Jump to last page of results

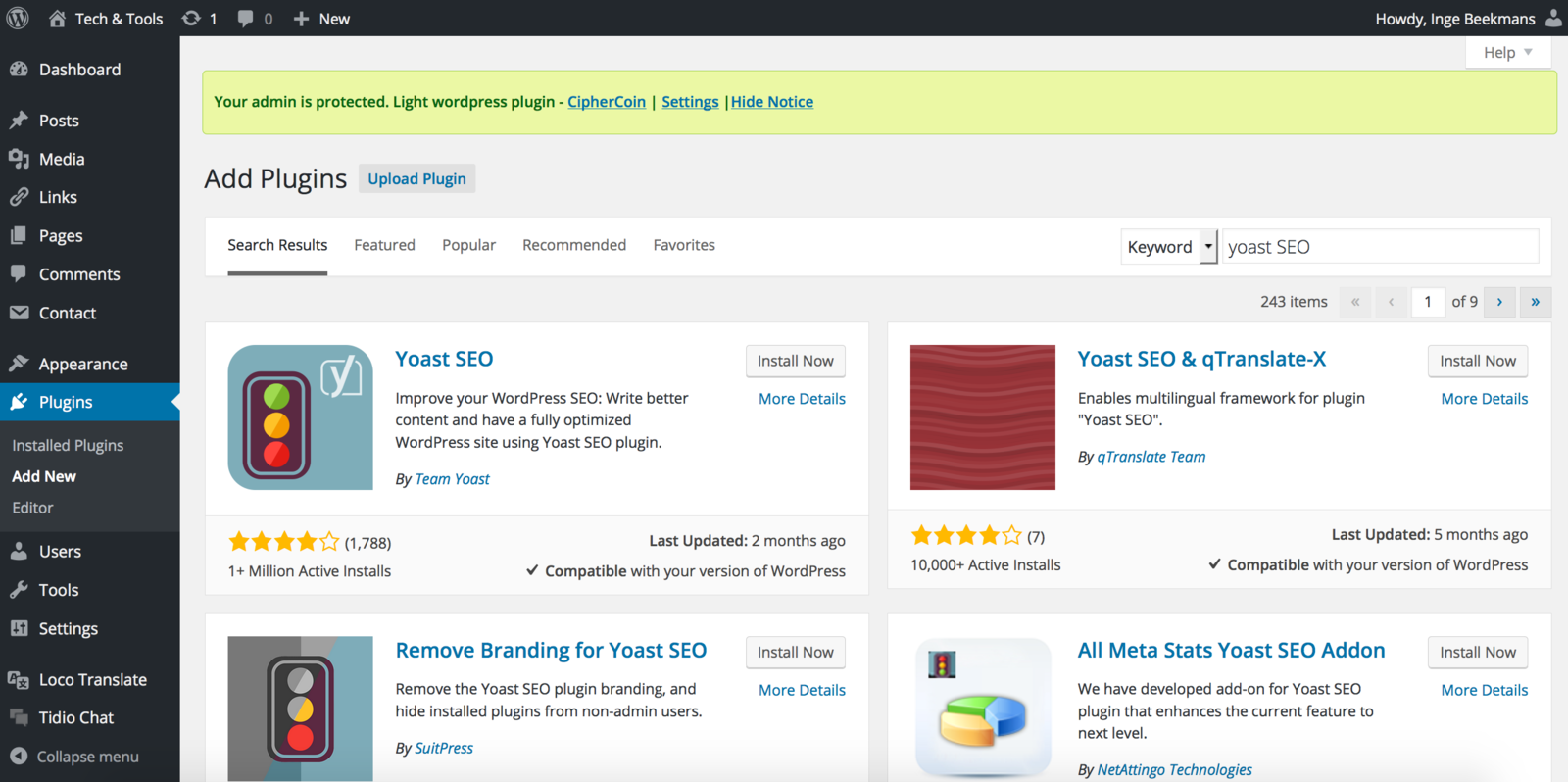point(1535,302)
